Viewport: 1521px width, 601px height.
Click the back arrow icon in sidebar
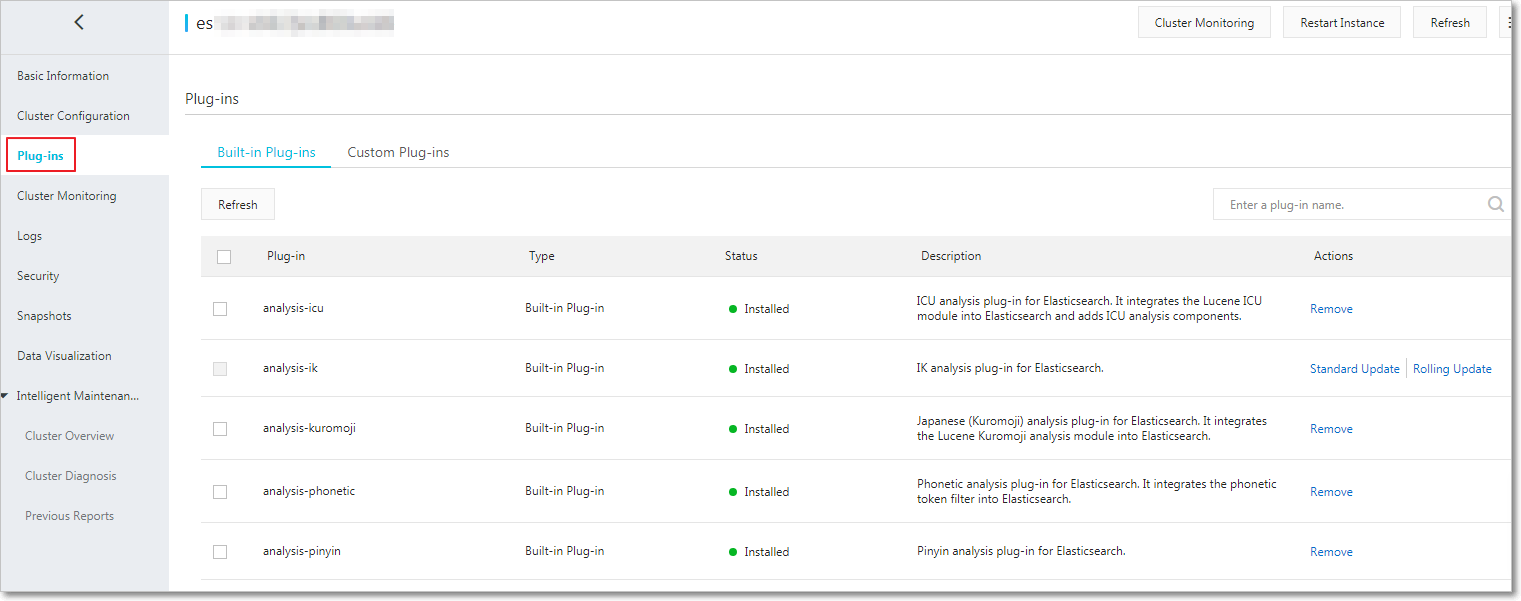(79, 23)
